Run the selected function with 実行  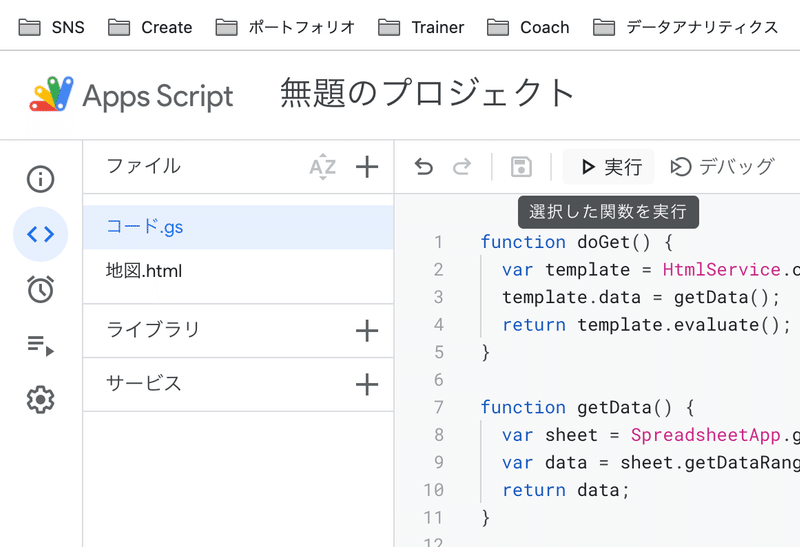(x=610, y=167)
